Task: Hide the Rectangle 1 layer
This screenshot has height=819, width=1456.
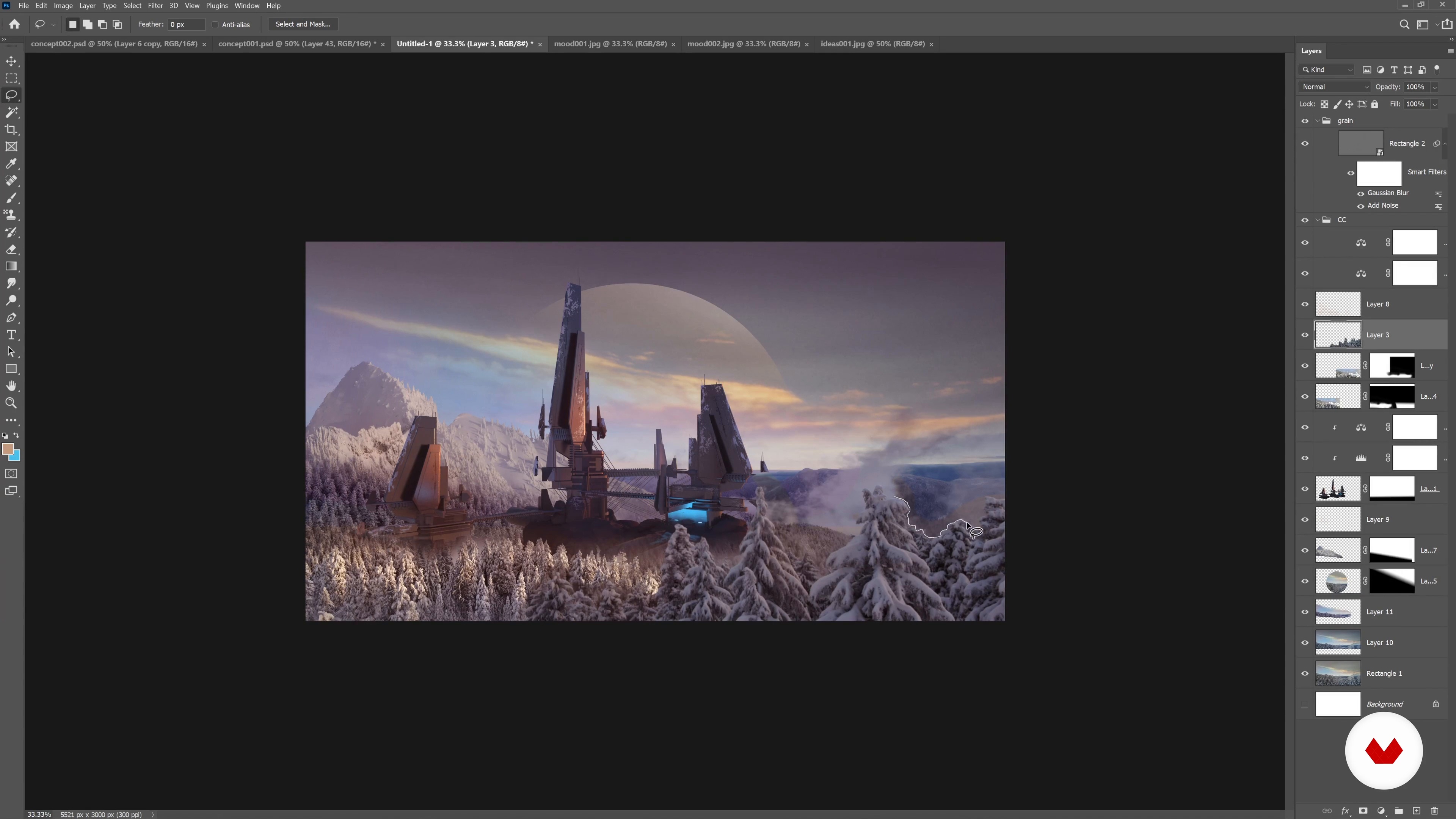Action: coord(1304,674)
